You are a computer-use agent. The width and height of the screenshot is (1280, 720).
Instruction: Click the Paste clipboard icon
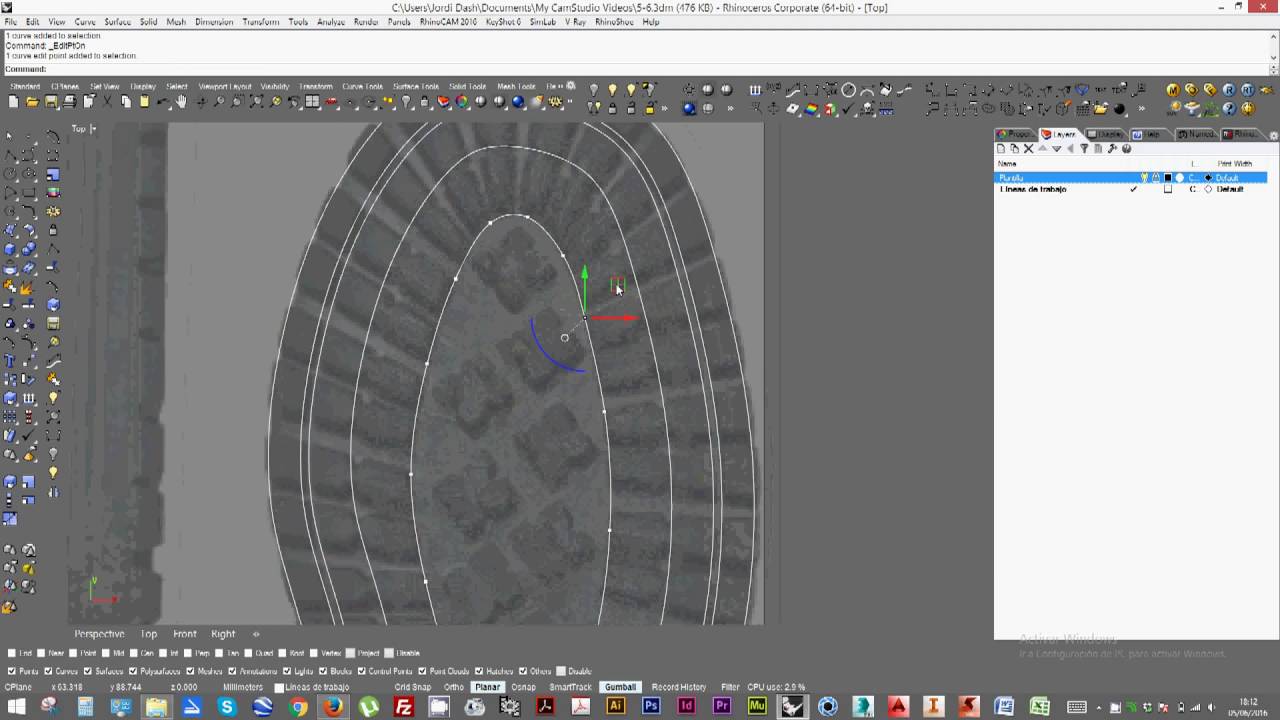click(144, 102)
